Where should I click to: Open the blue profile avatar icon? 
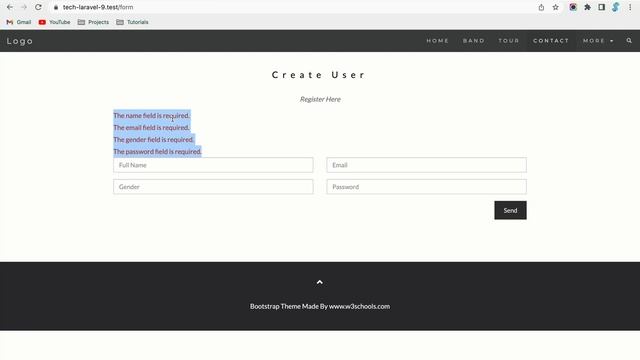[x=616, y=7]
